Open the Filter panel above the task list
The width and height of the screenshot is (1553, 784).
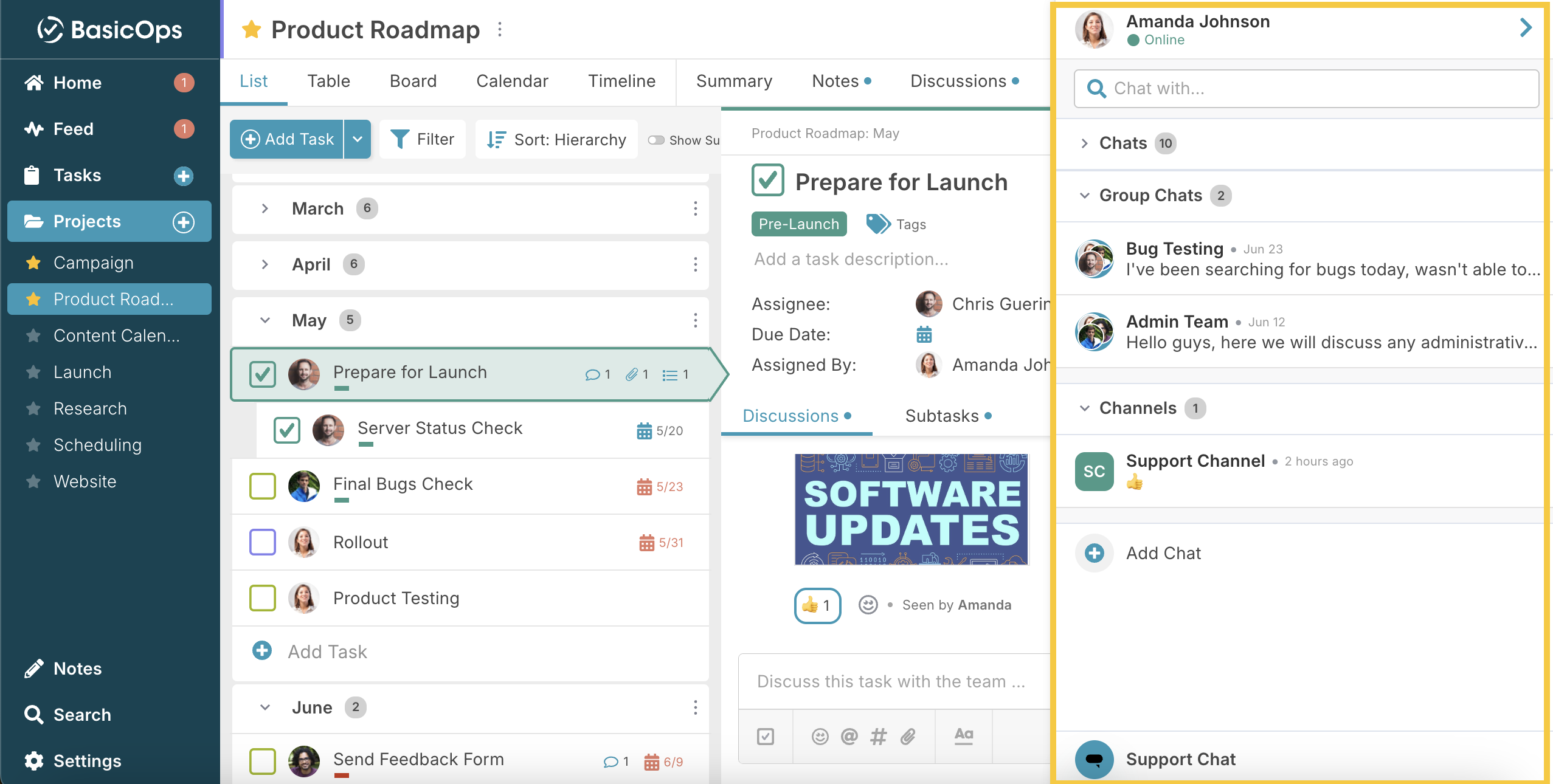pos(423,139)
